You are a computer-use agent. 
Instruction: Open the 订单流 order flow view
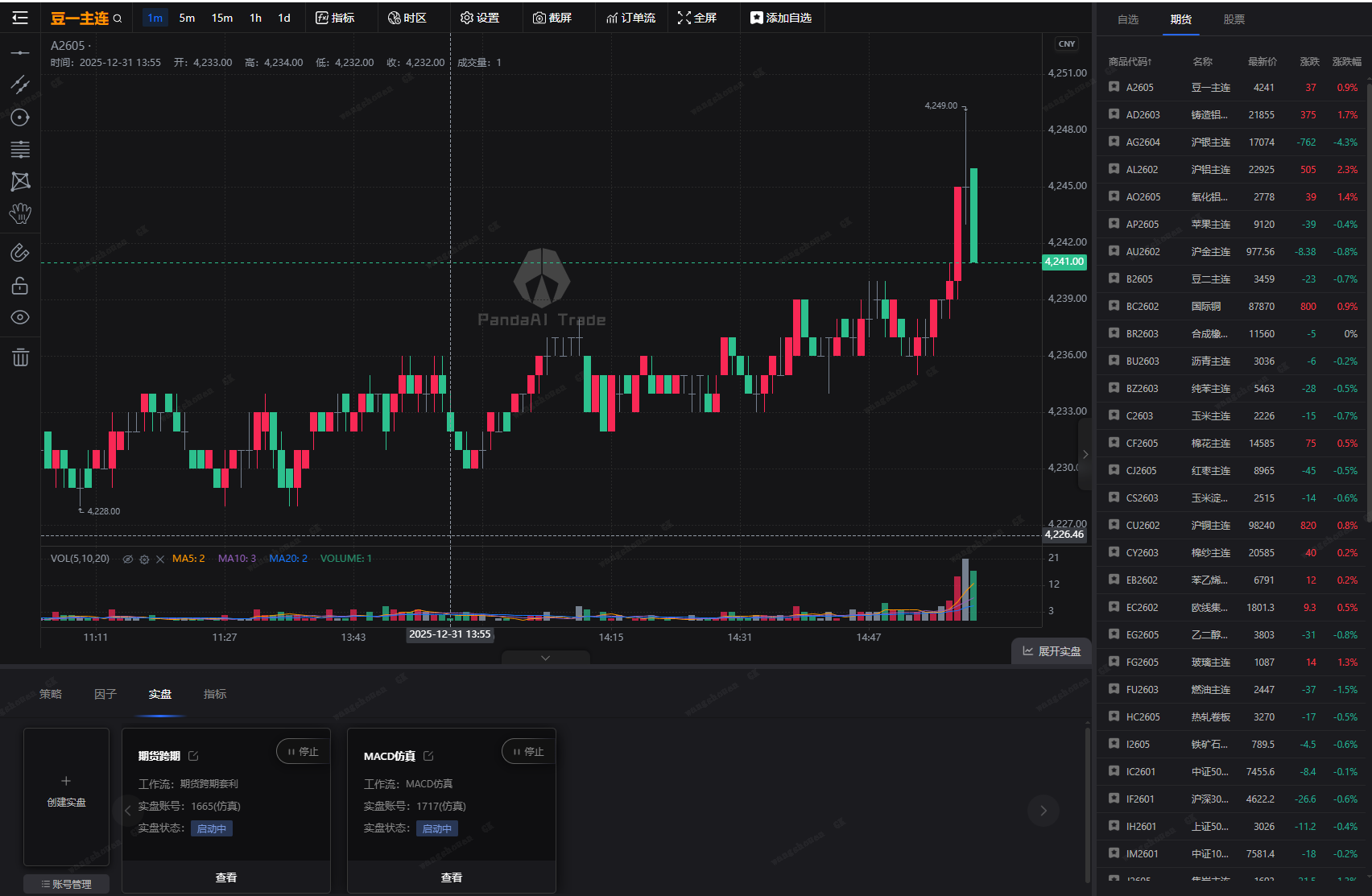tap(630, 18)
